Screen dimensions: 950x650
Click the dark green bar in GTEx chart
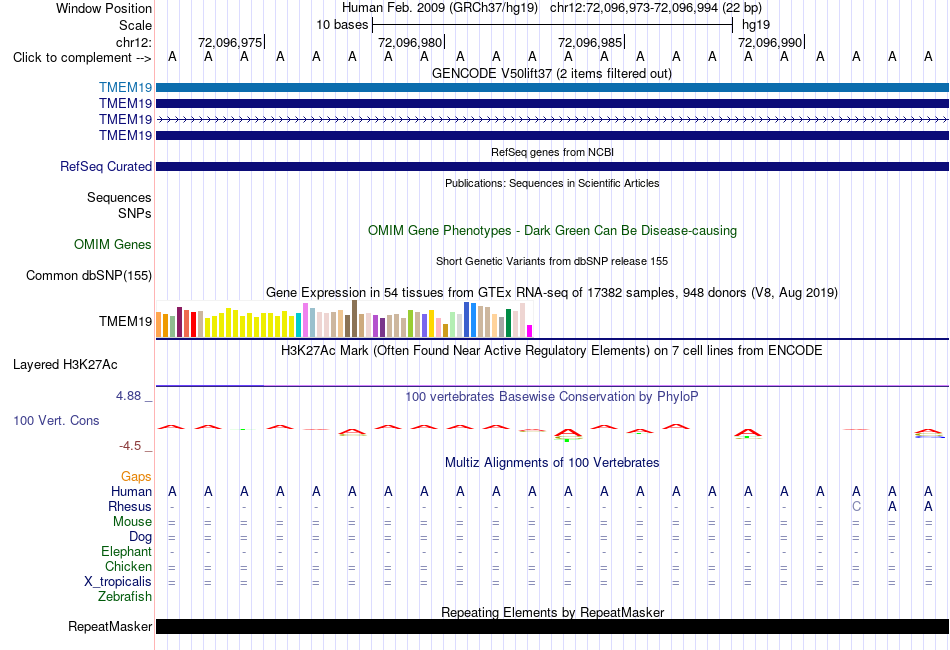(x=508, y=323)
